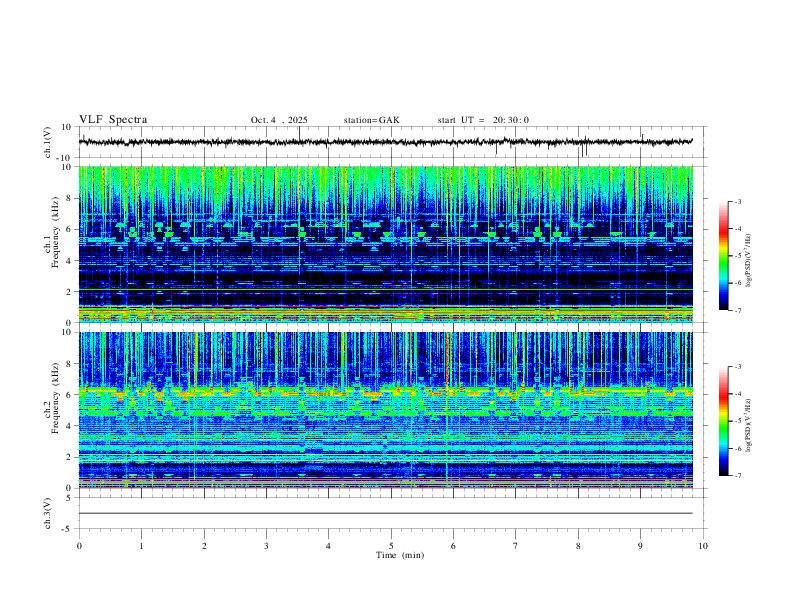Click the ch.2 "Frequency (kHz)" axis label
The image size is (792, 612).
tap(56, 398)
